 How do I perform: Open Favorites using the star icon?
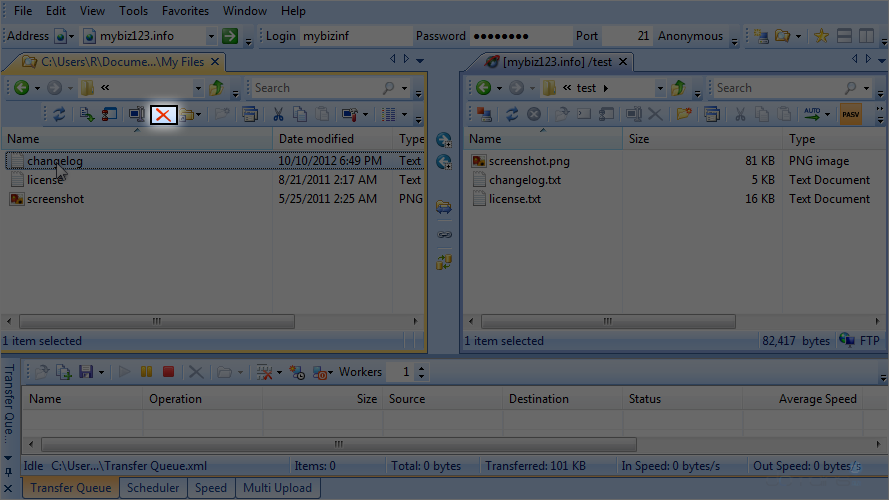pyautogui.click(x=821, y=36)
